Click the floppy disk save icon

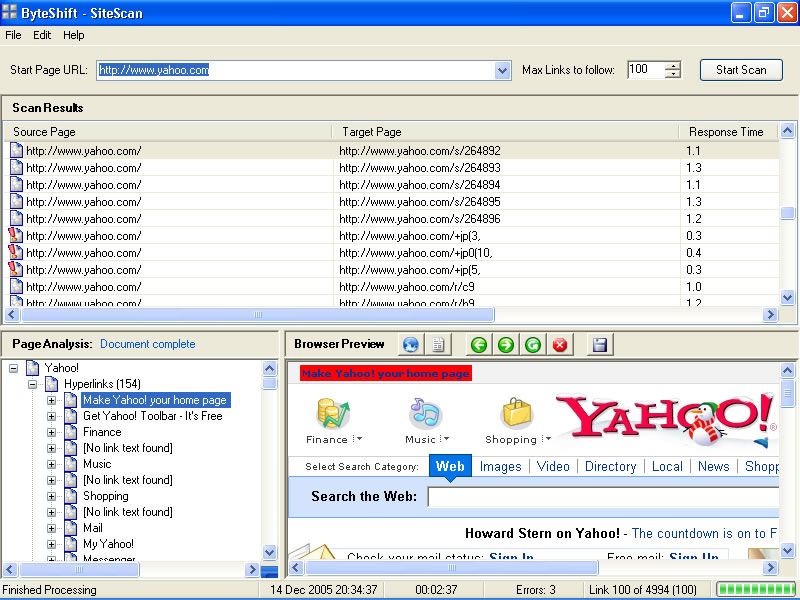pos(599,345)
